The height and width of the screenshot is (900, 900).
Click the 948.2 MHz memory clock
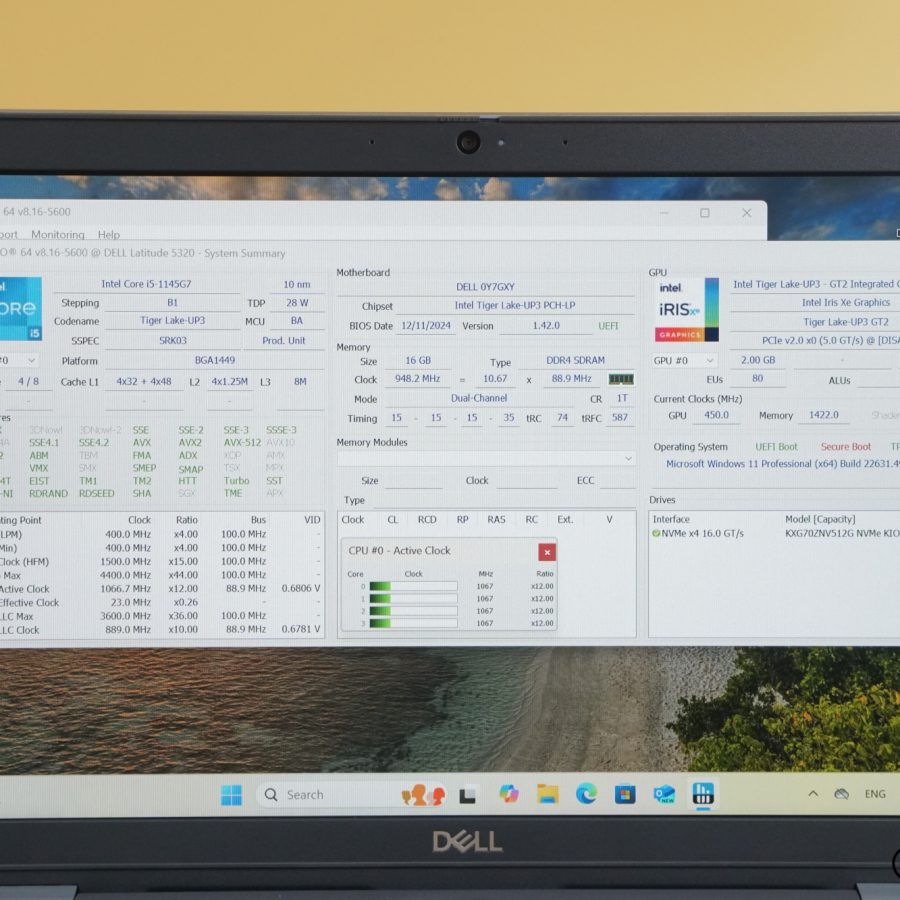[417, 379]
